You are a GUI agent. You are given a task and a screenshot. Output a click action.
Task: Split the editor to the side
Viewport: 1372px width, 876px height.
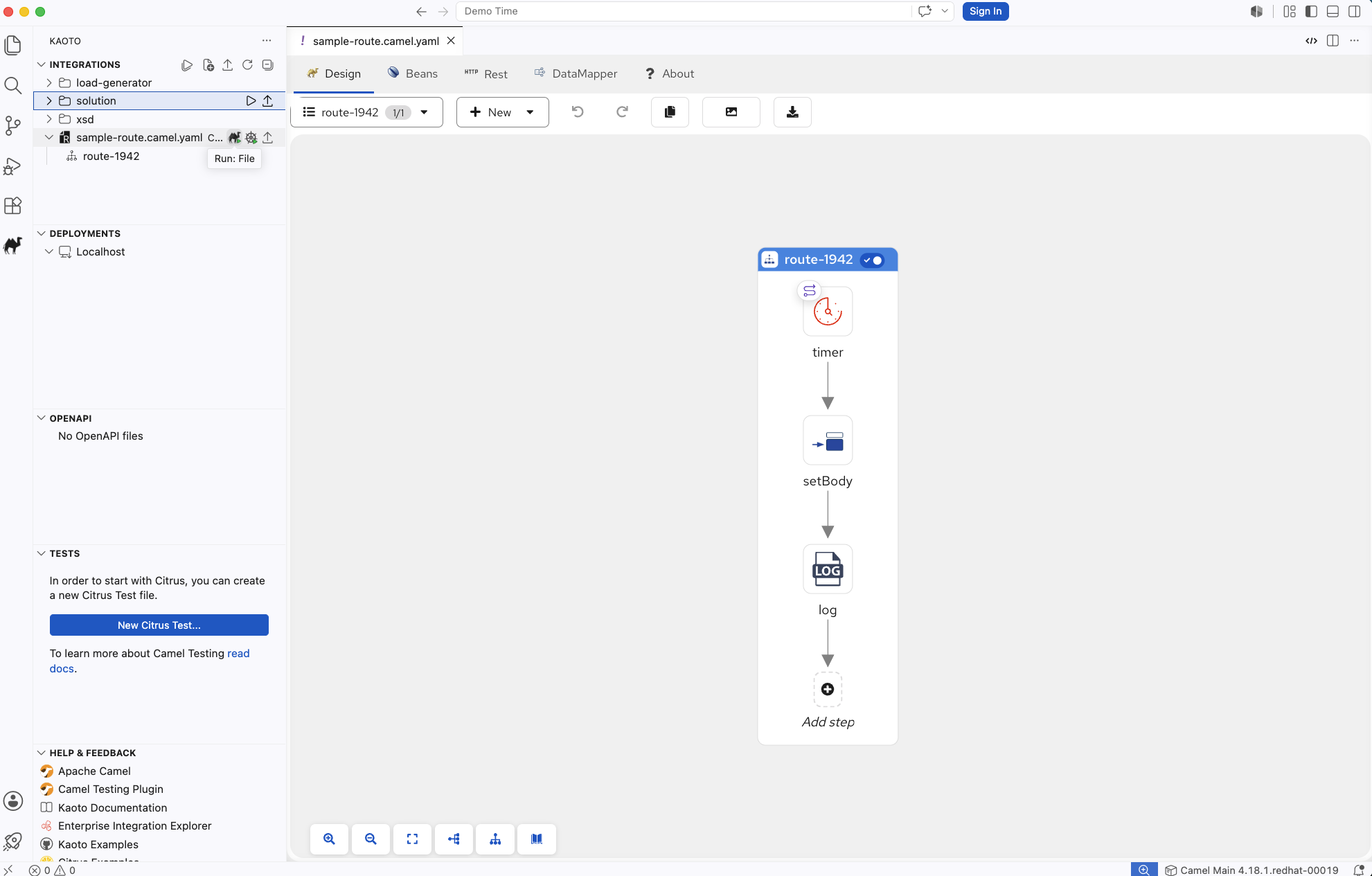[1333, 41]
